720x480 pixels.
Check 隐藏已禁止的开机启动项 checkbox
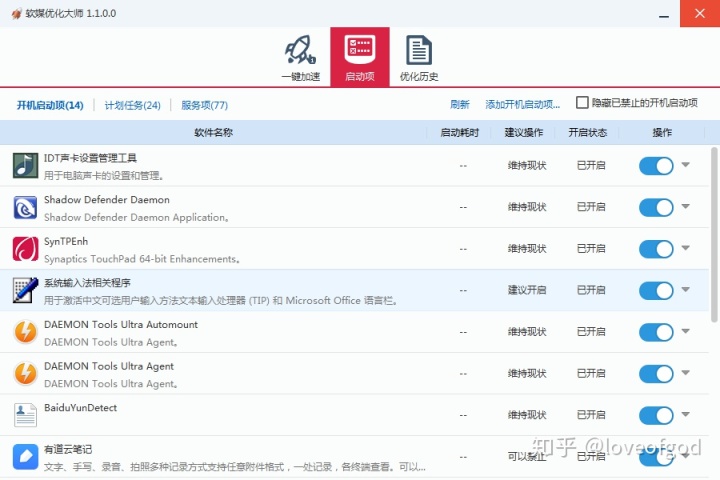pos(582,102)
